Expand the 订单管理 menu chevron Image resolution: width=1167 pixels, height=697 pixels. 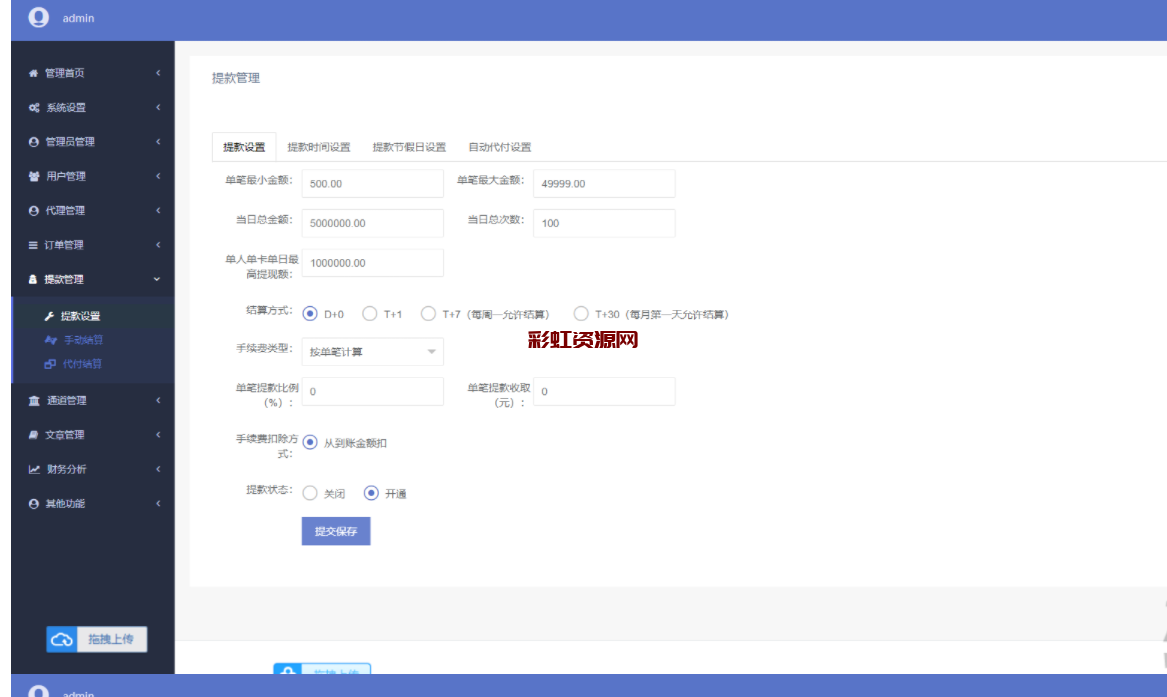coord(158,245)
